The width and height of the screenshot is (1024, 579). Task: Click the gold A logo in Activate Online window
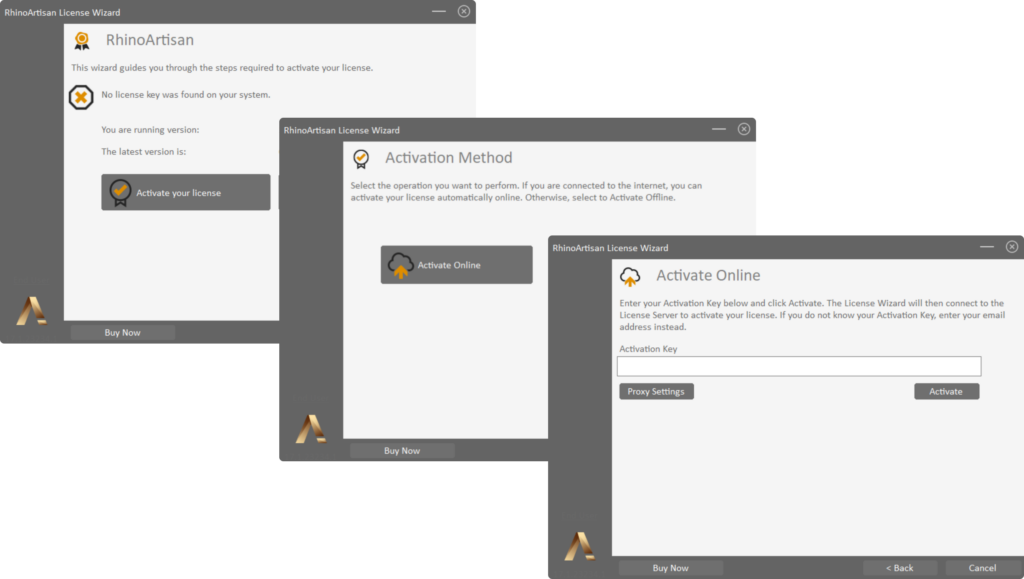point(580,546)
